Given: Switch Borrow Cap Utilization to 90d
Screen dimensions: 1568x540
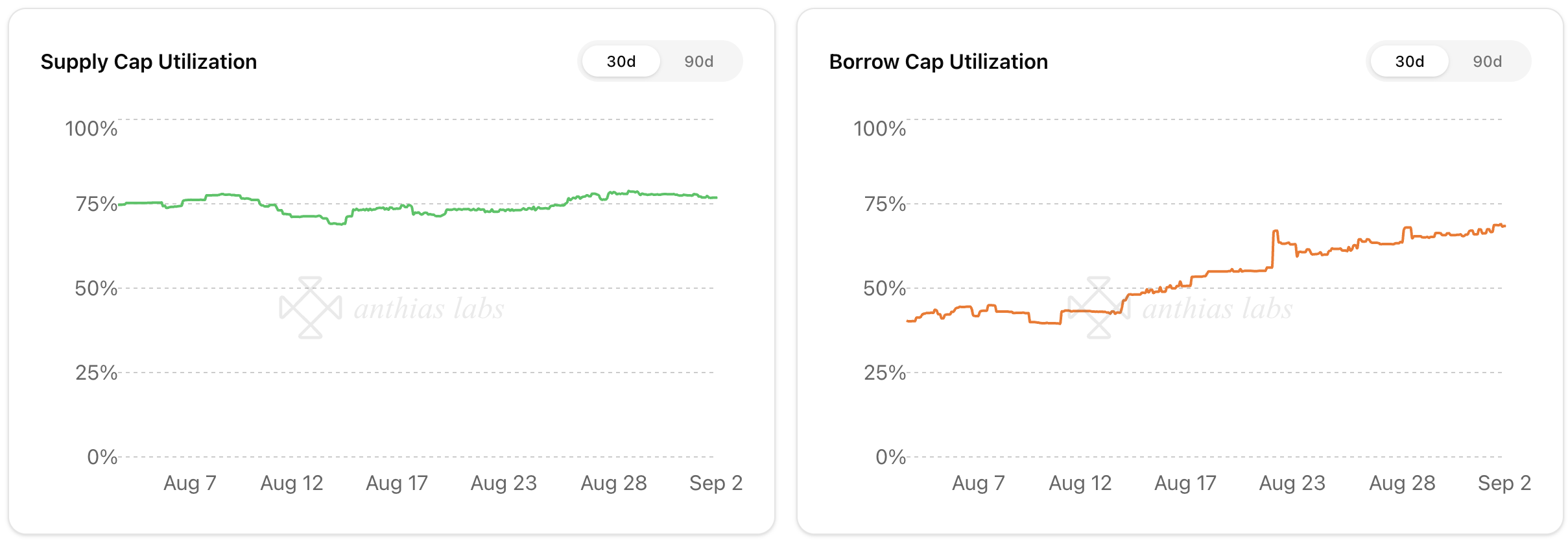Looking at the screenshot, I should (1487, 62).
